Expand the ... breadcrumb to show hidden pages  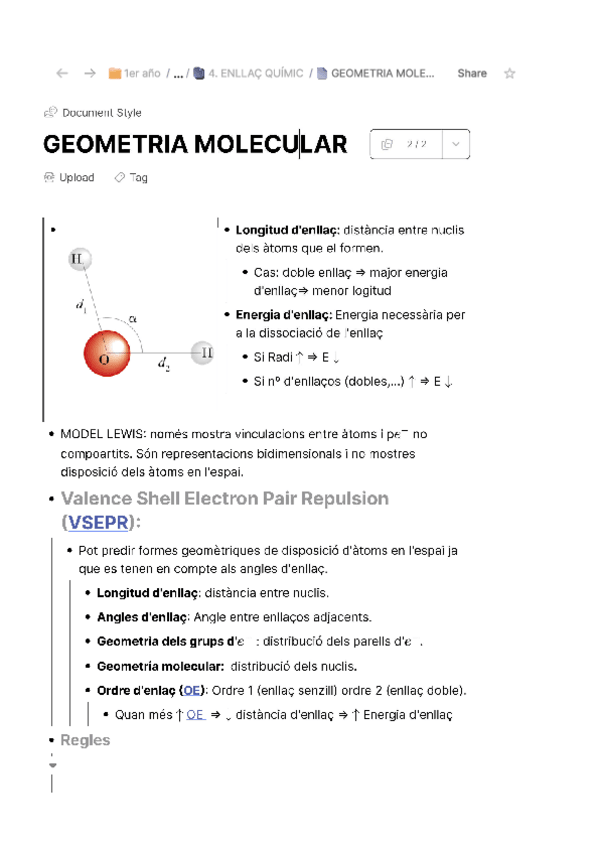point(177,73)
